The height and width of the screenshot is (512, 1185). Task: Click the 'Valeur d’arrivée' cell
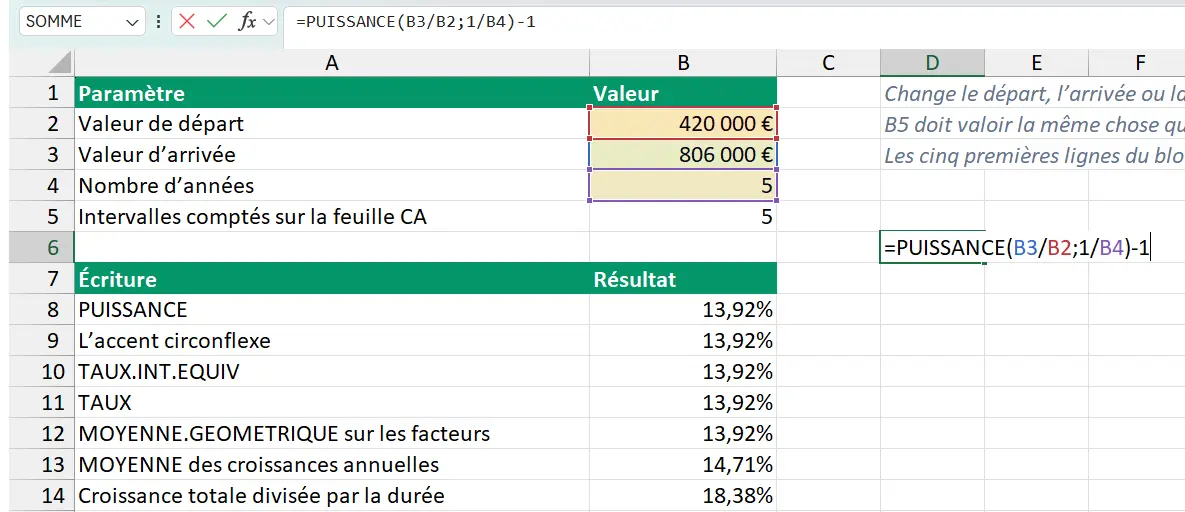pyautogui.click(x=331, y=154)
